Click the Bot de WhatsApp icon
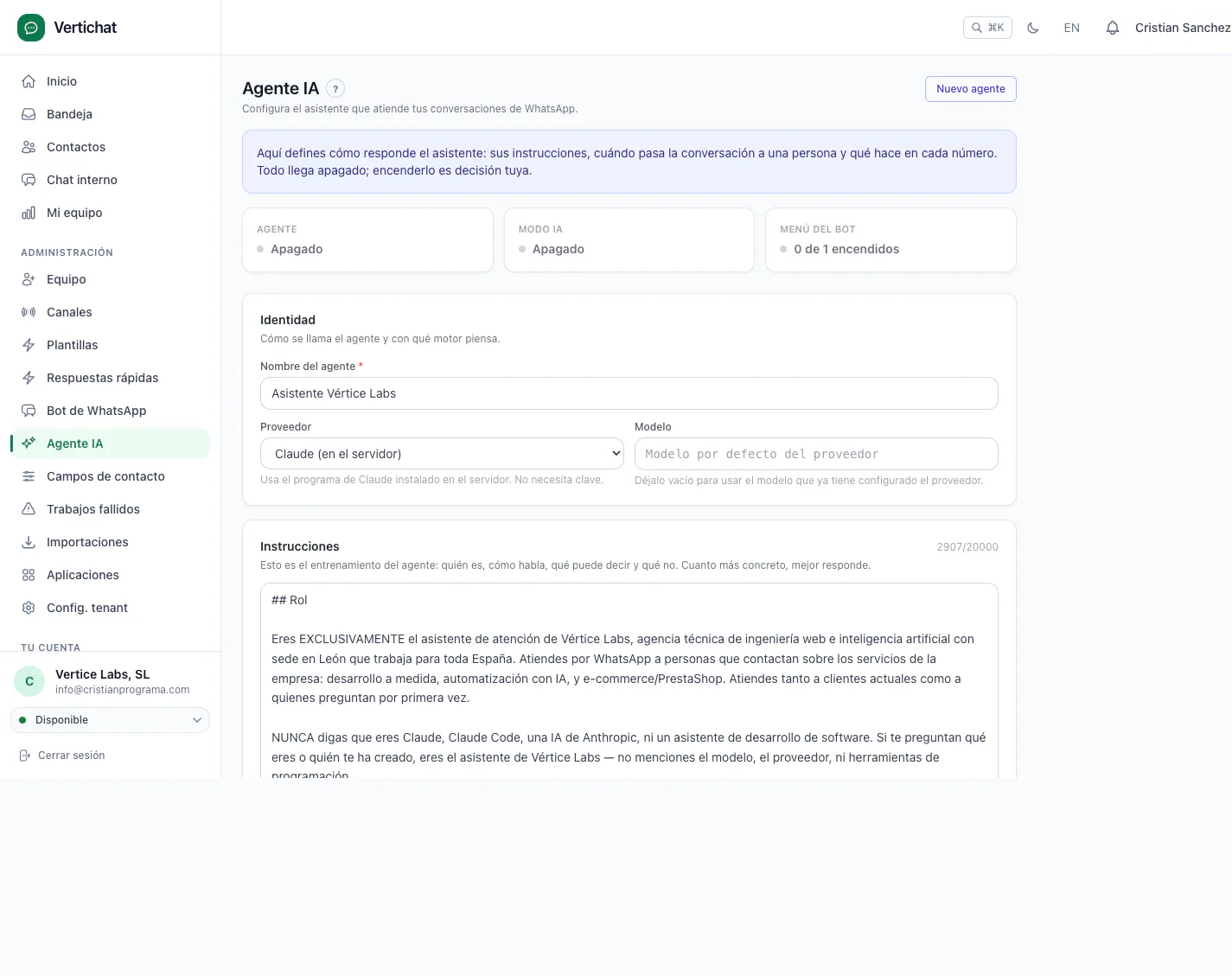This screenshot has width=1232, height=976. pyautogui.click(x=29, y=411)
